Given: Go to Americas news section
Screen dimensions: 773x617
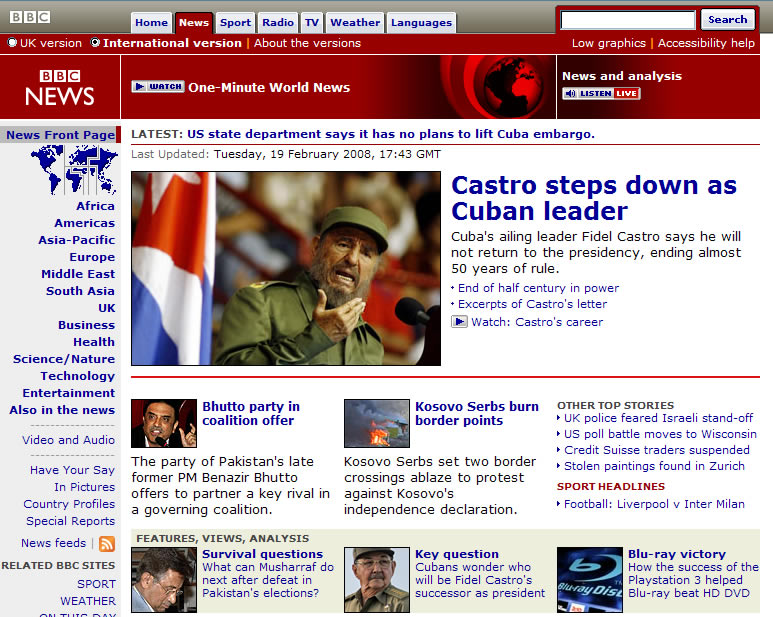Looking at the screenshot, I should pyautogui.click(x=84, y=223).
